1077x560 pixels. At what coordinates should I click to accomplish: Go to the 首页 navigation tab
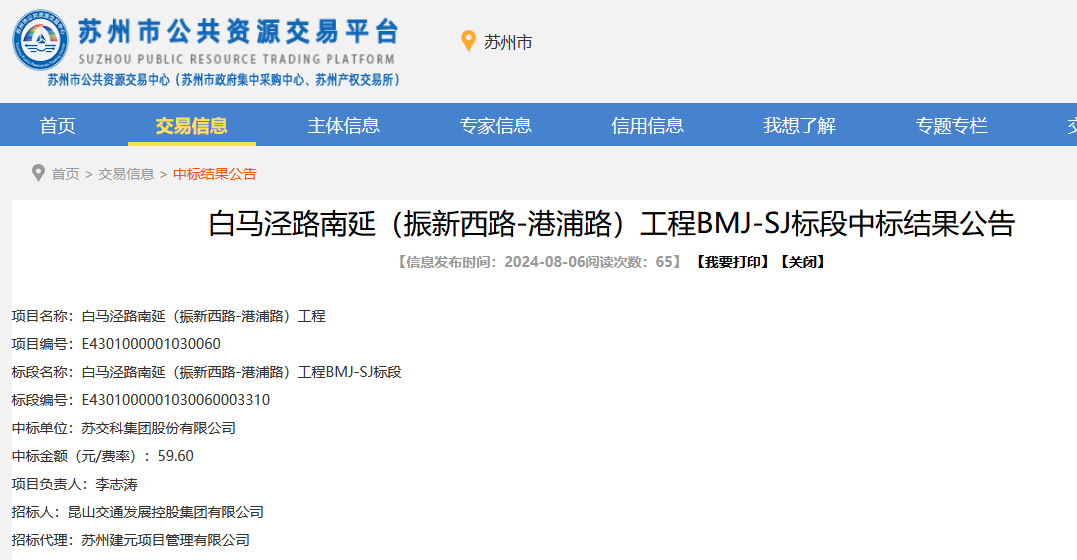tap(57, 126)
